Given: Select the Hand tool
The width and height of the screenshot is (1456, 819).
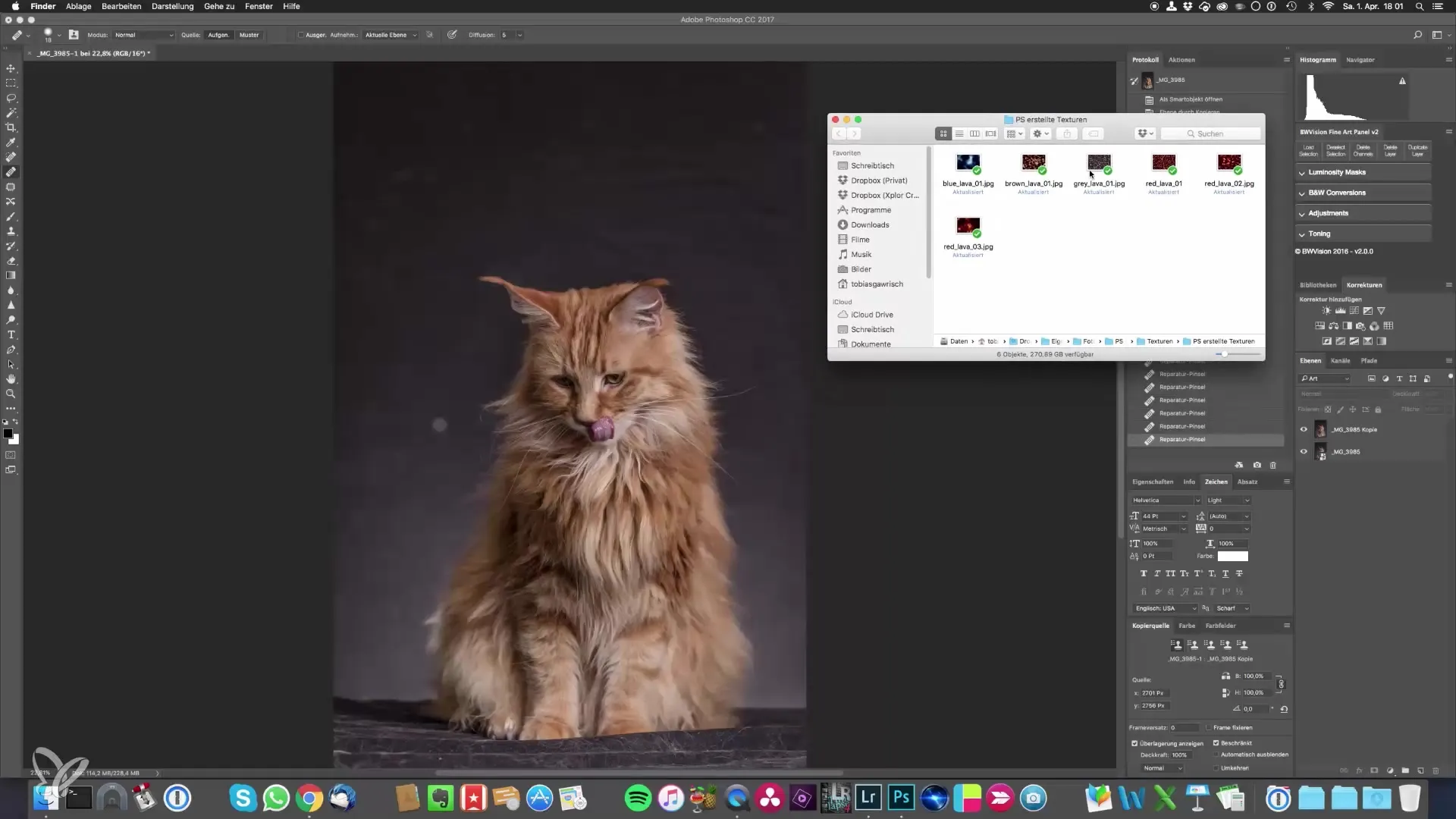Looking at the screenshot, I should 11,378.
